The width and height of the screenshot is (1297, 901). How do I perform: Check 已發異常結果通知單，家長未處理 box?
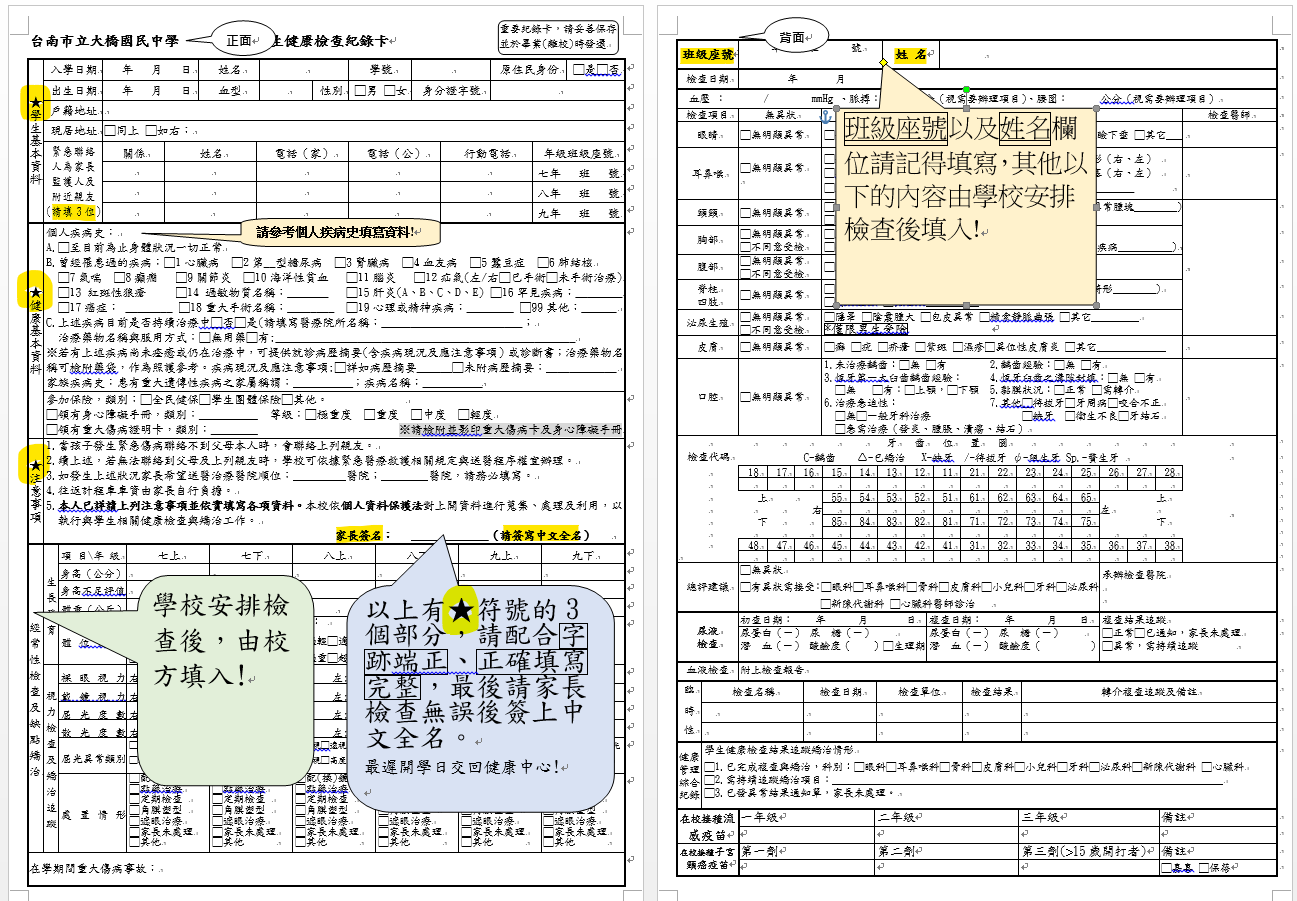click(x=711, y=794)
